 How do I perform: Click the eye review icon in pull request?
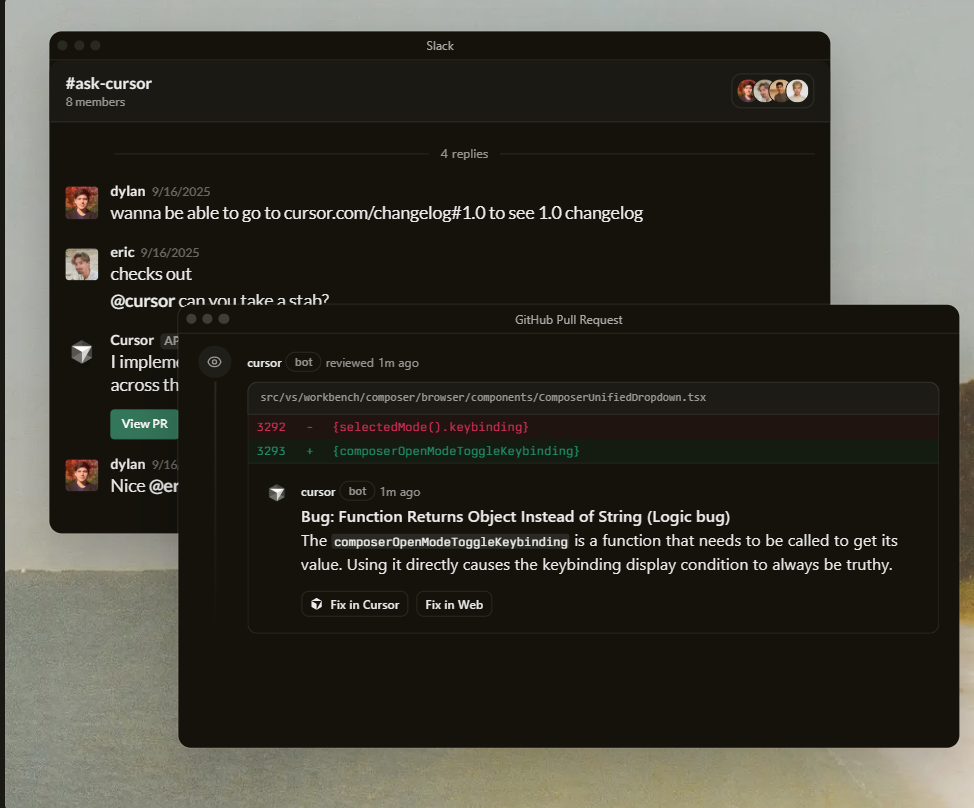tap(214, 362)
